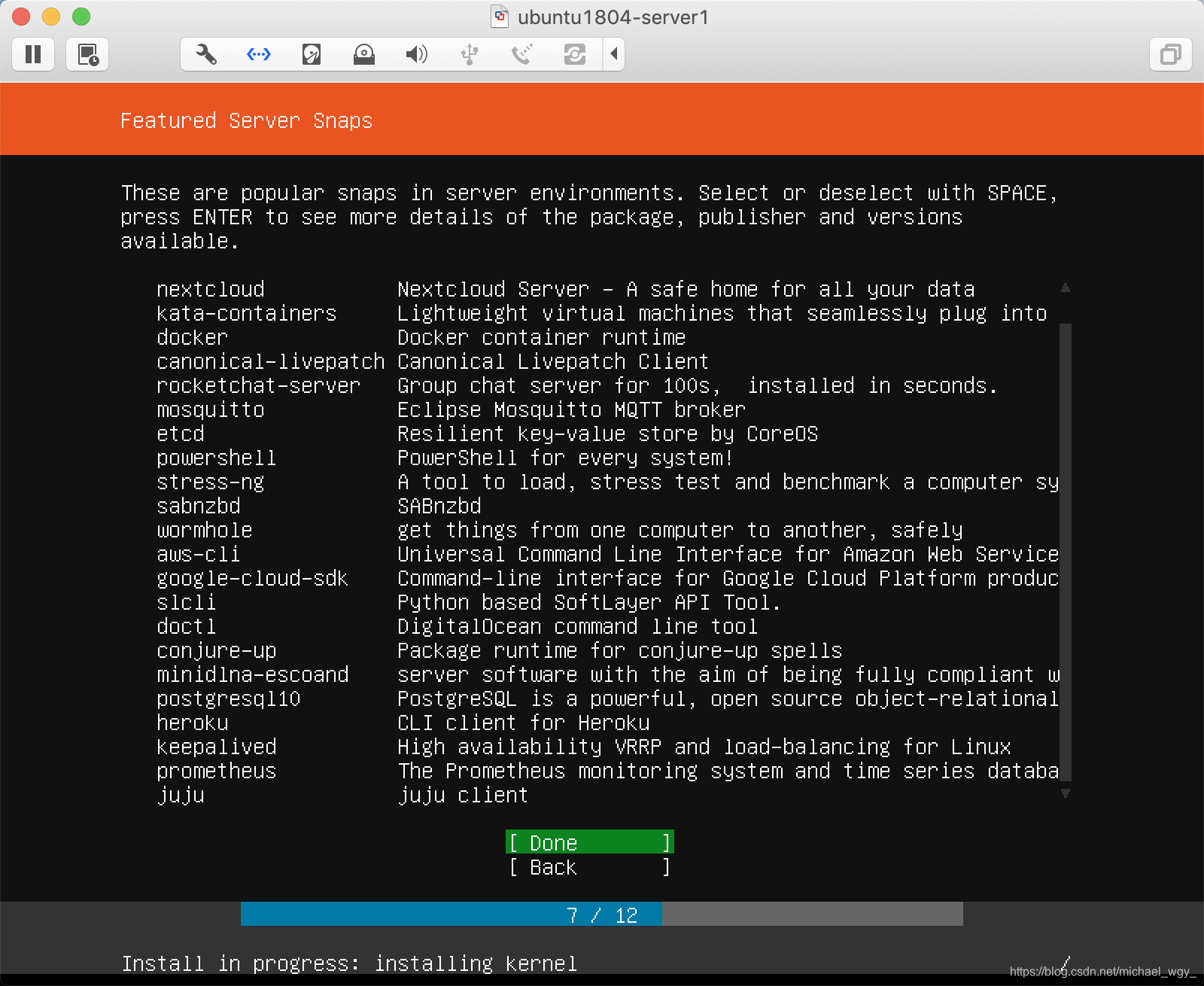Click the 7 / 12 install progress bar
Screen dimensions: 1204x986
point(602,914)
